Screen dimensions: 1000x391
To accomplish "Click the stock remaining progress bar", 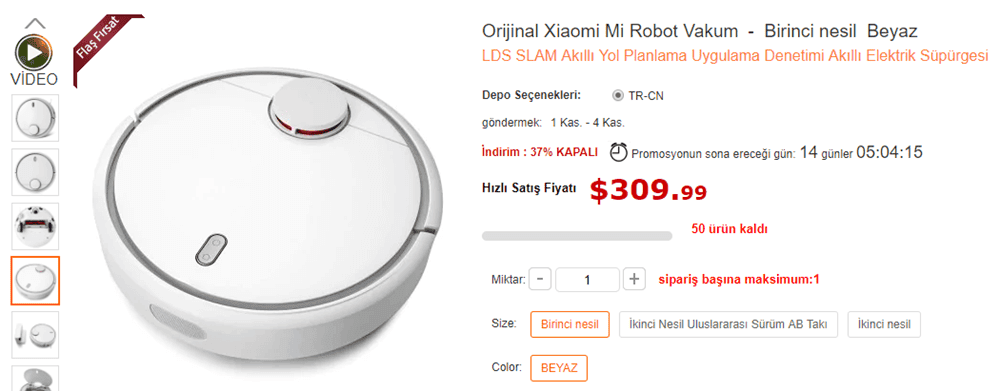I will [577, 236].
